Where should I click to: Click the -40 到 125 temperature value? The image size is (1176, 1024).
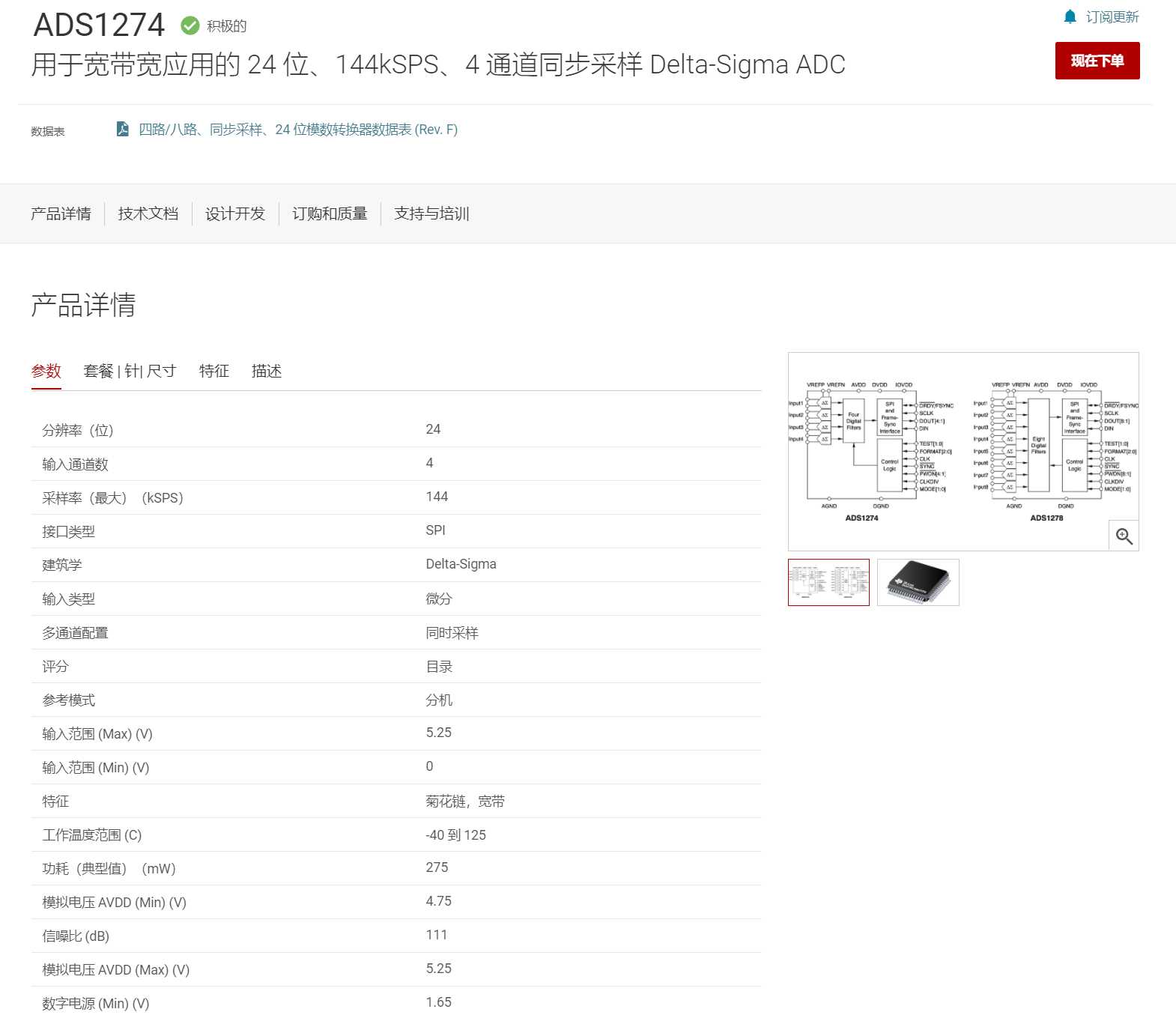coord(455,834)
